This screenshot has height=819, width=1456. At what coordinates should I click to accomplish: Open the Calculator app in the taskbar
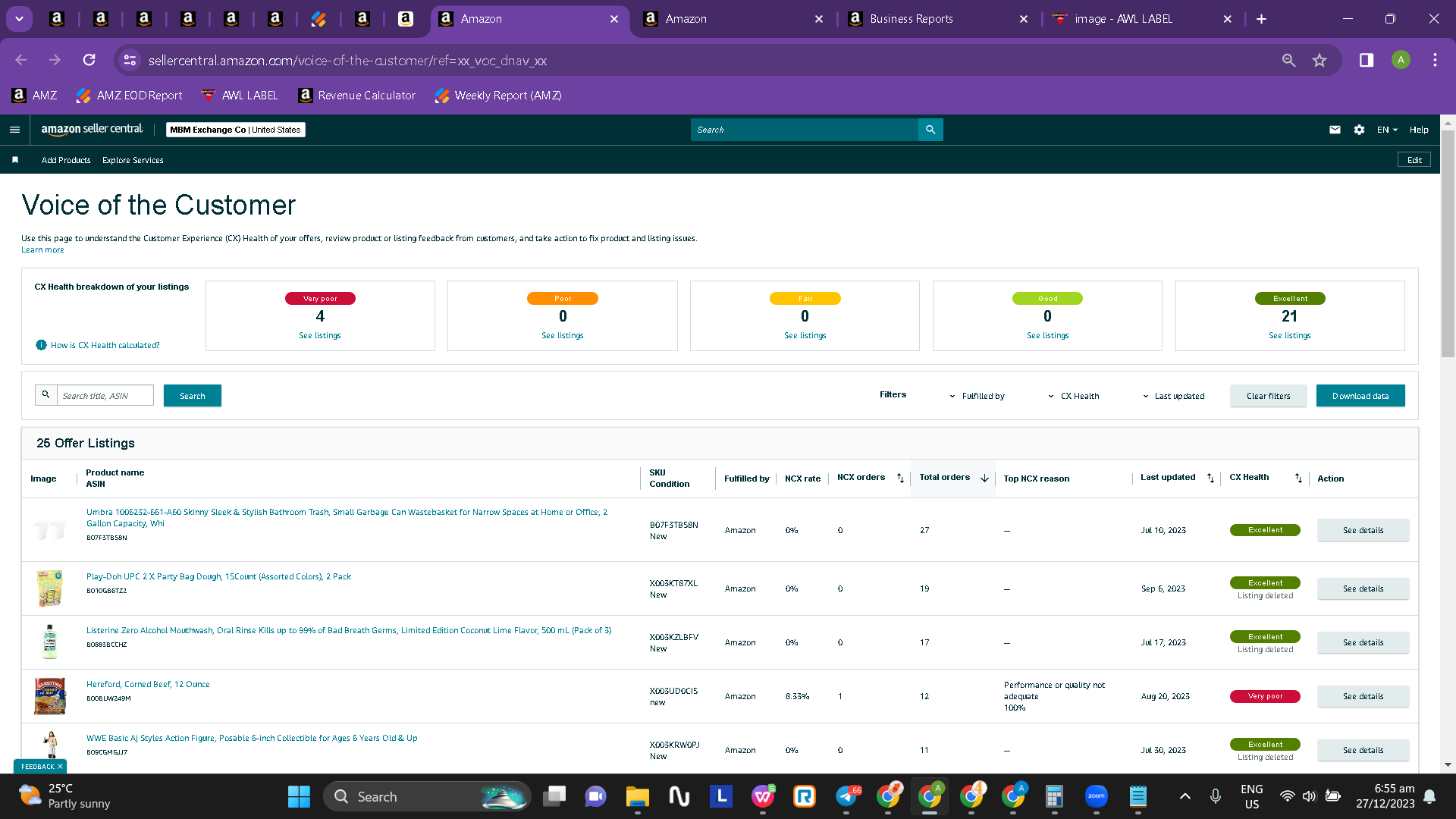1054,796
